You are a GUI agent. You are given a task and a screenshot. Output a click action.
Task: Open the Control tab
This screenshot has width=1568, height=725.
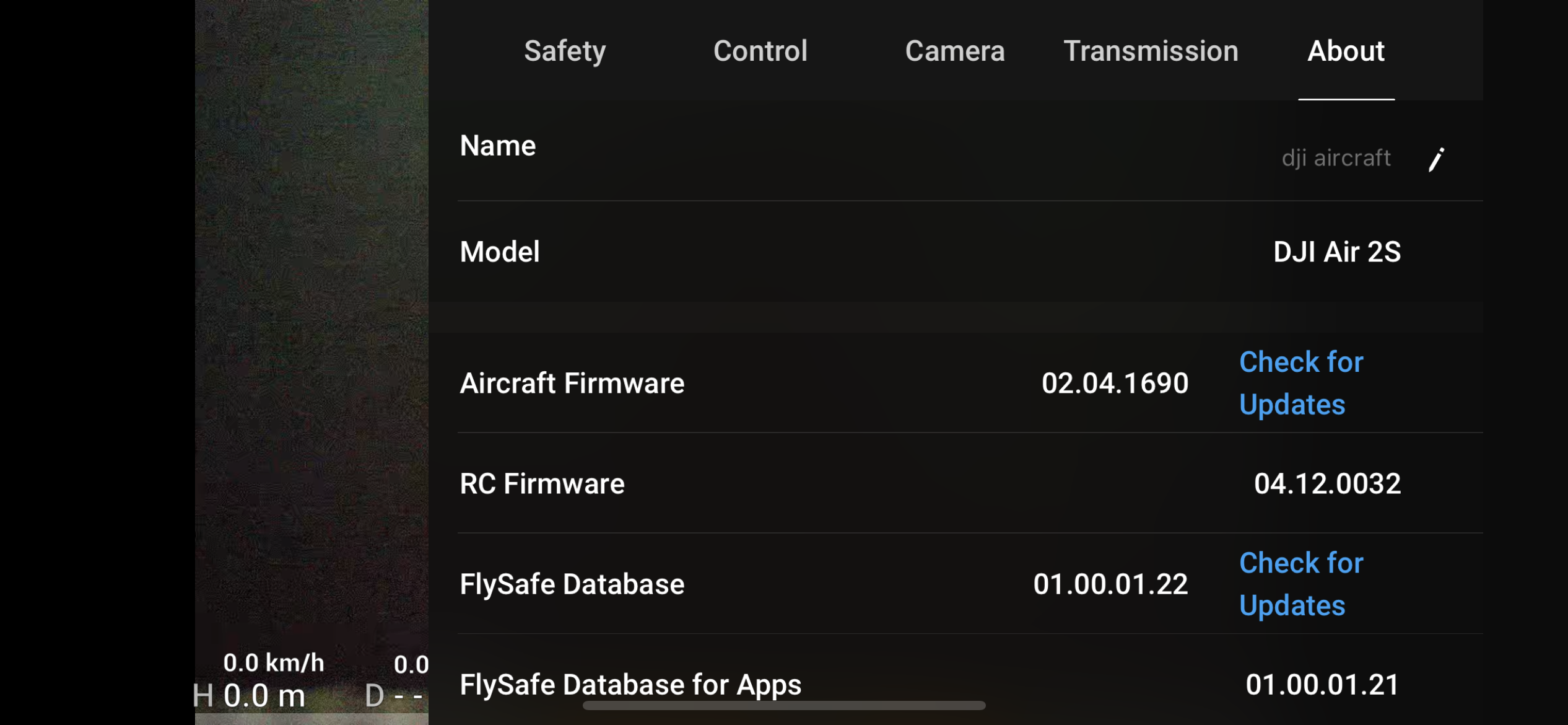tap(760, 51)
